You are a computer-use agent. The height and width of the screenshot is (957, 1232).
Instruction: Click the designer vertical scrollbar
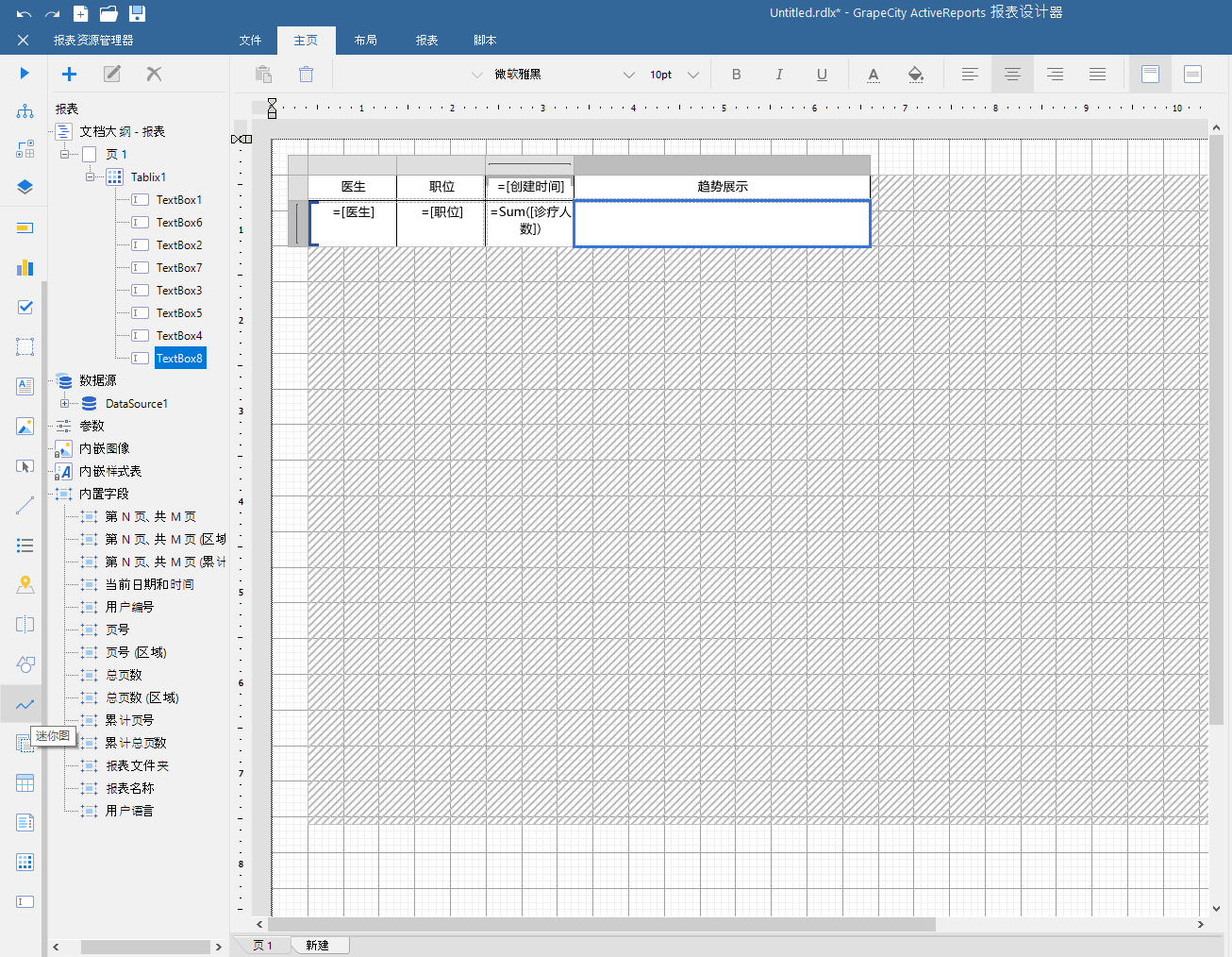tap(1216, 429)
